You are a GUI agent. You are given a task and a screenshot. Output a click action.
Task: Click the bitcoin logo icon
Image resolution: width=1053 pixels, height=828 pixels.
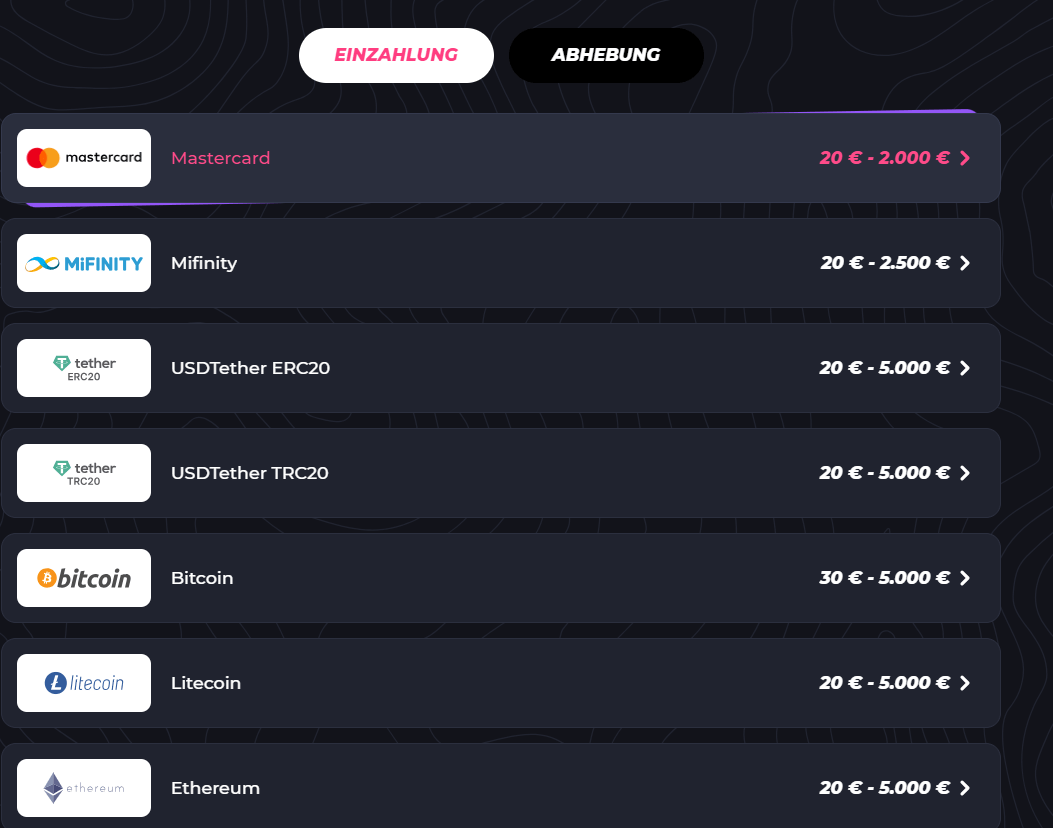84,578
